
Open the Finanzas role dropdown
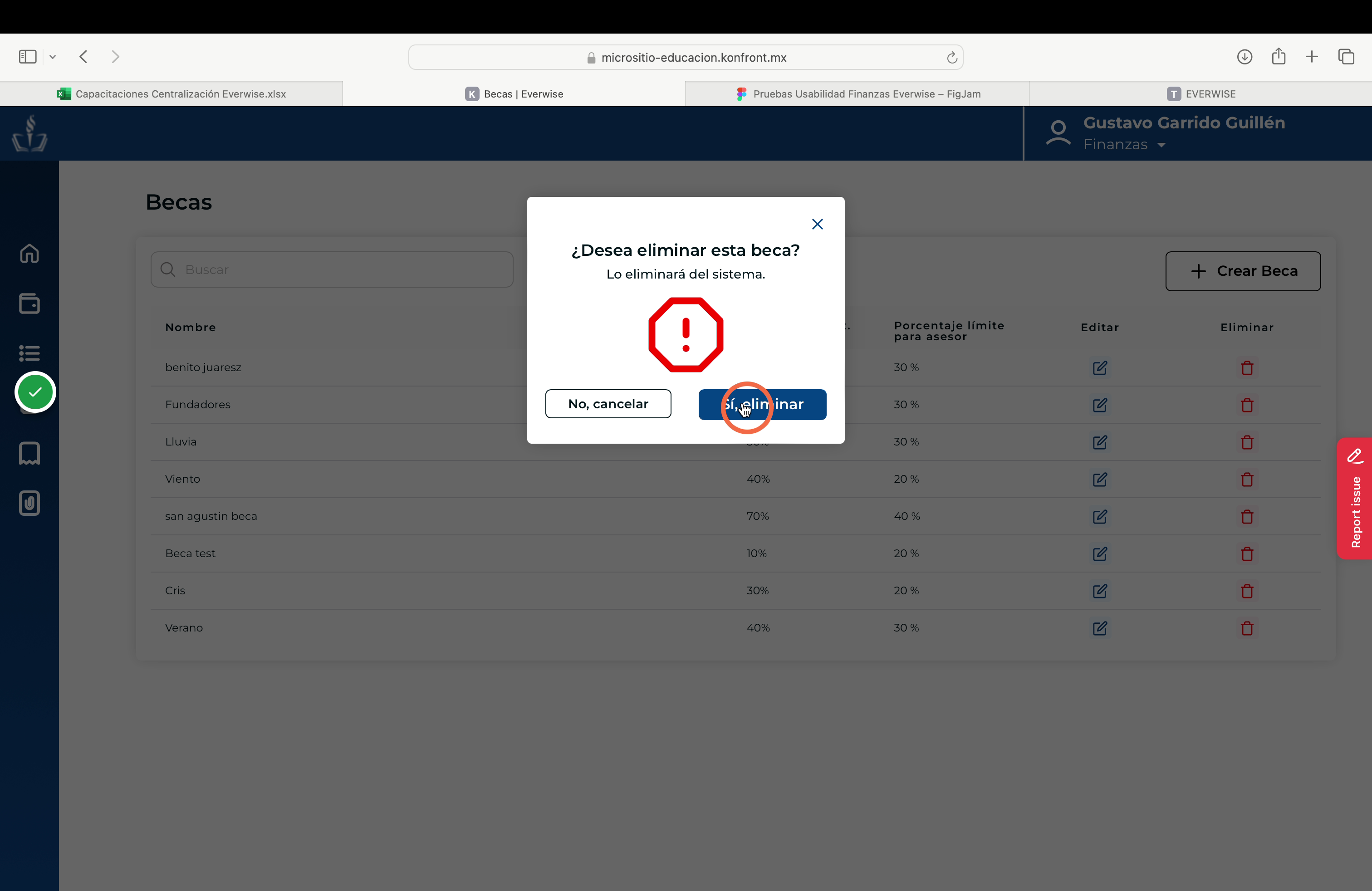[1124, 144]
